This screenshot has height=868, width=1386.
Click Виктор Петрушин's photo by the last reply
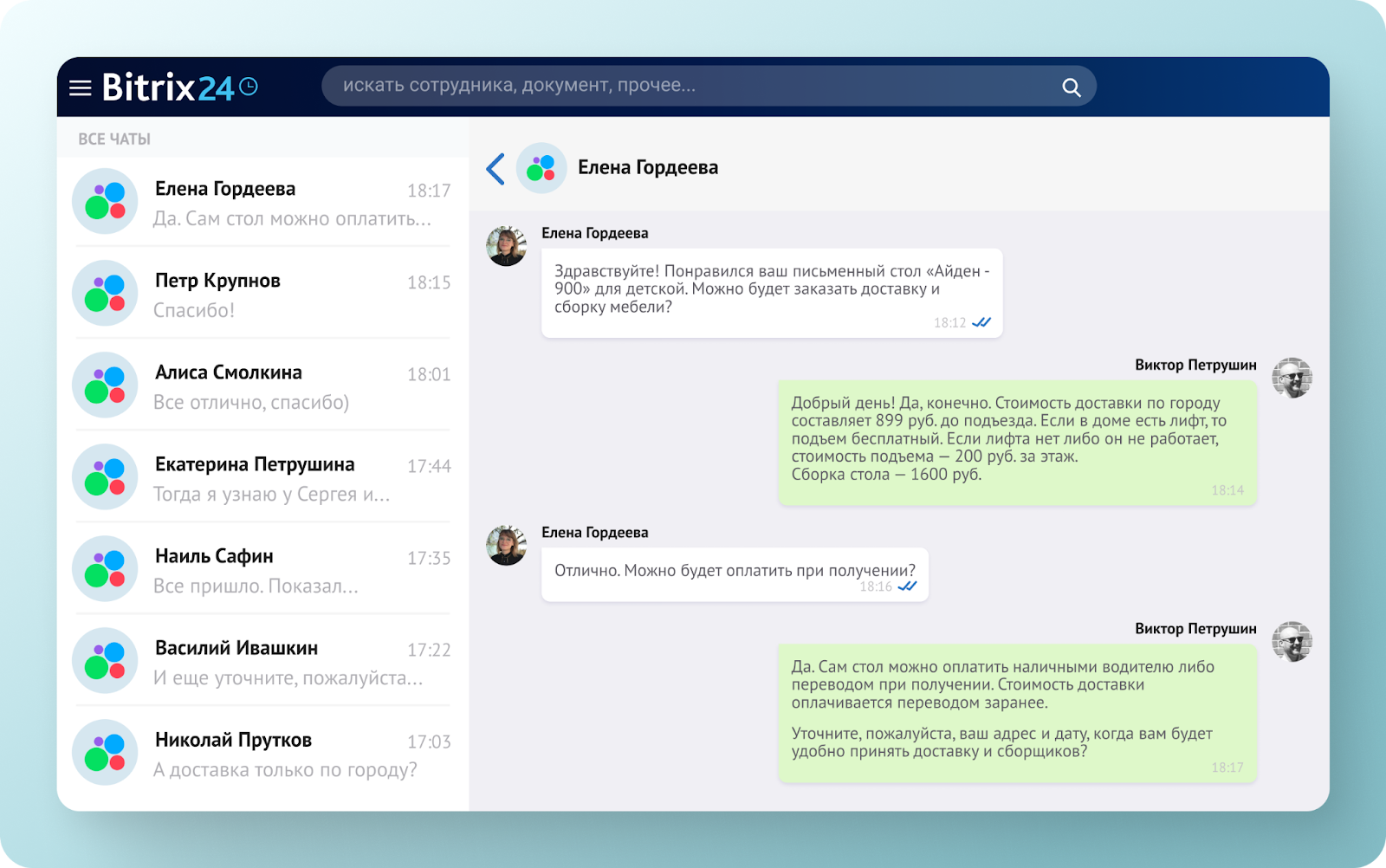pos(1292,642)
